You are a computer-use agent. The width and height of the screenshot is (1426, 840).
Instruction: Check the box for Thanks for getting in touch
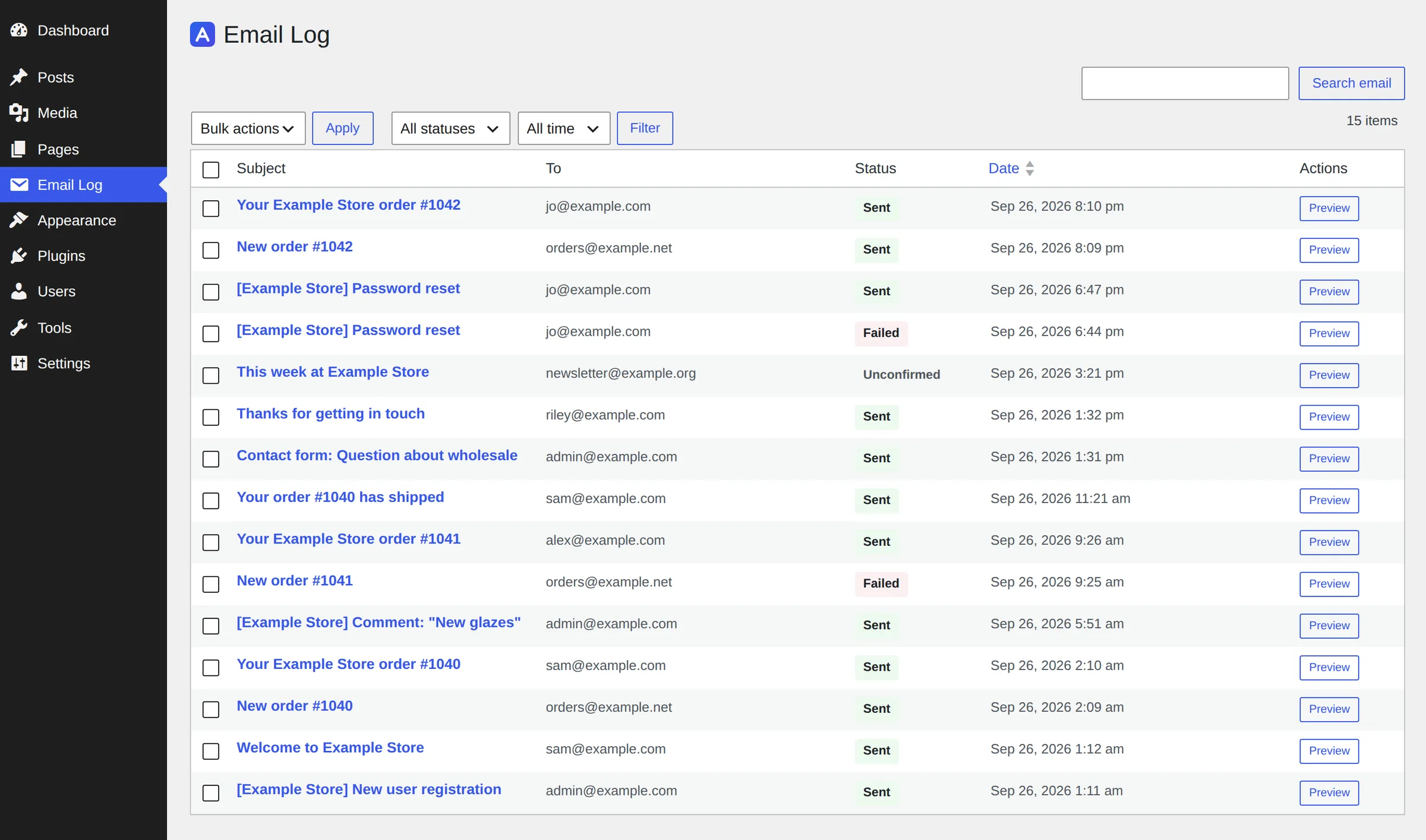pos(211,417)
